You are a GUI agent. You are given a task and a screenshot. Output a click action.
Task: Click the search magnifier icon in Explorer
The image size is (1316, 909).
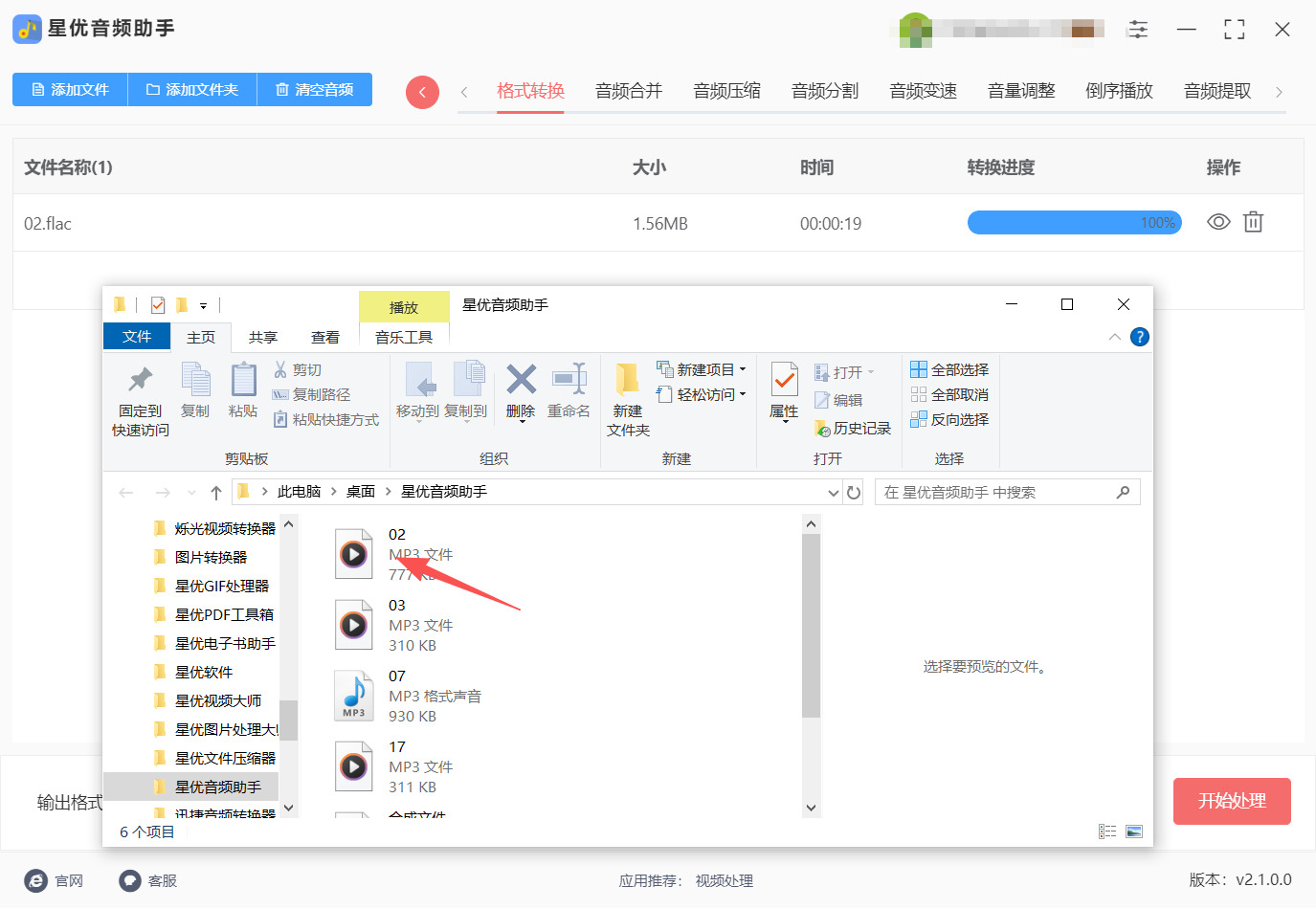[1123, 493]
